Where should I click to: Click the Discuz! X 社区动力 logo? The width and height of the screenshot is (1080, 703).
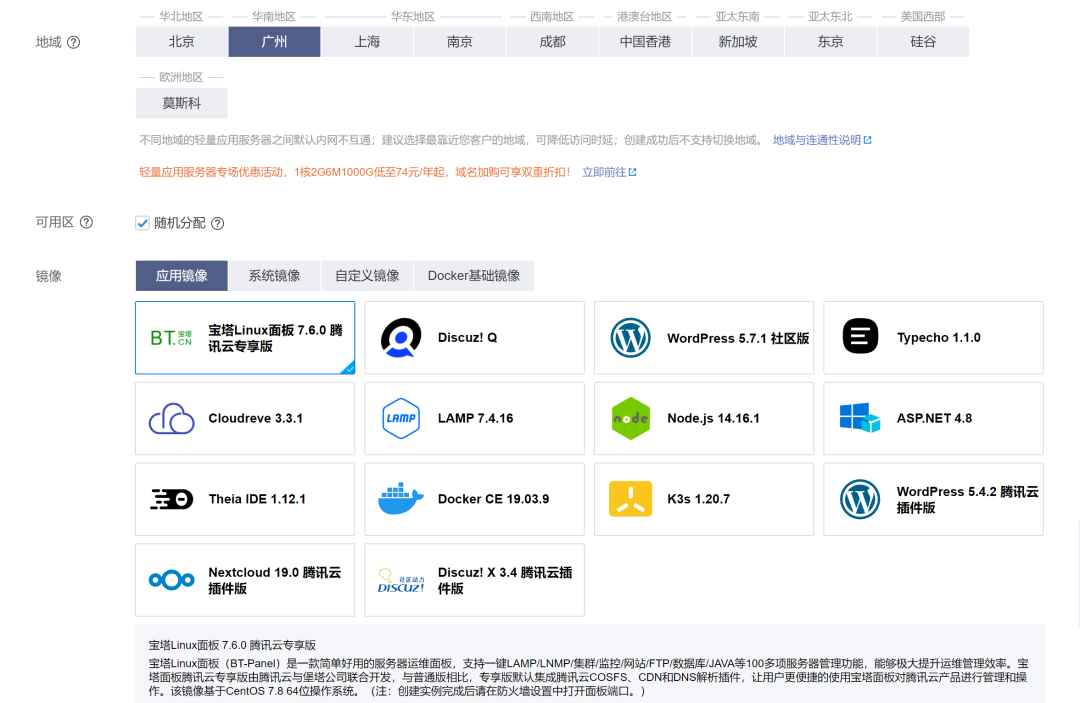coord(401,581)
